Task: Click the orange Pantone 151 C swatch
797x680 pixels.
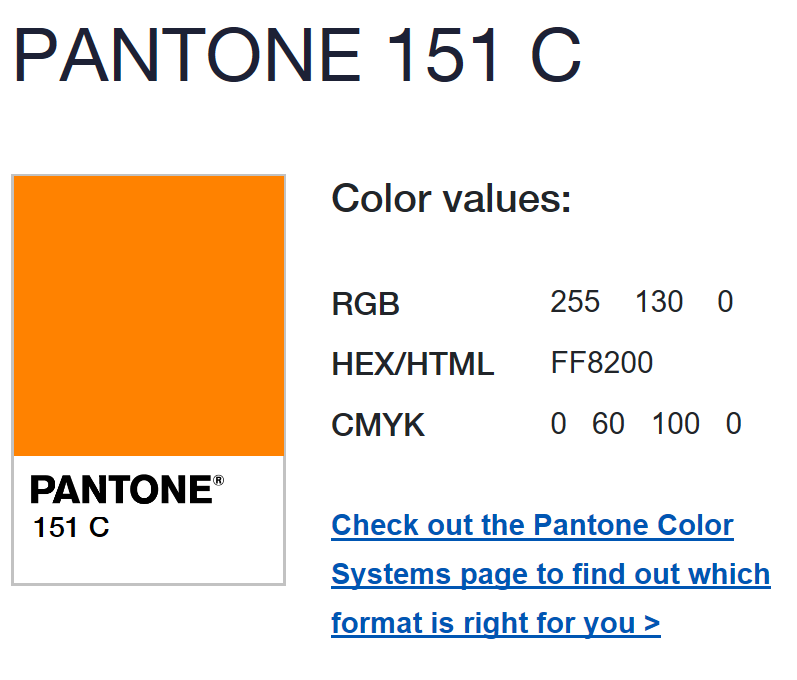Action: pos(148,316)
